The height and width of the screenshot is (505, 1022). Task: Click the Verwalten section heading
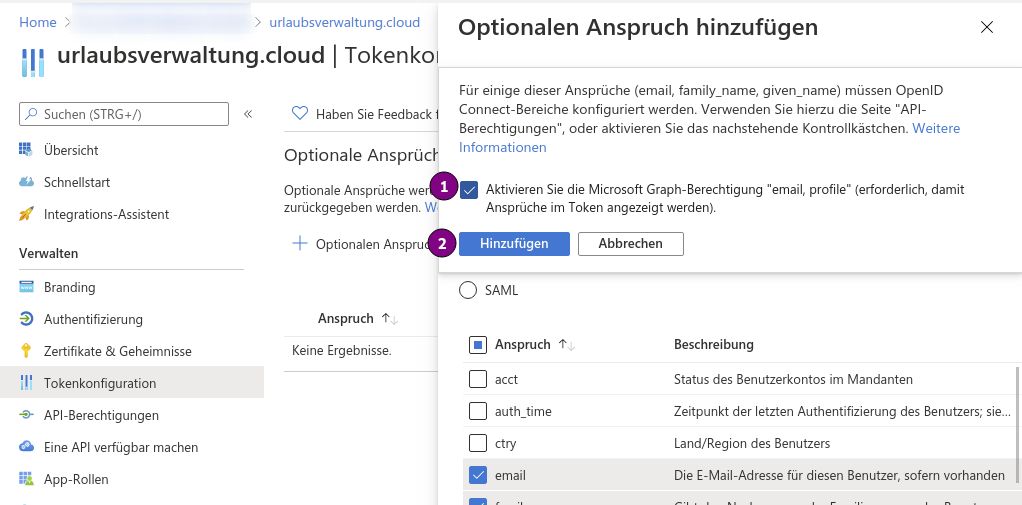click(x=48, y=253)
